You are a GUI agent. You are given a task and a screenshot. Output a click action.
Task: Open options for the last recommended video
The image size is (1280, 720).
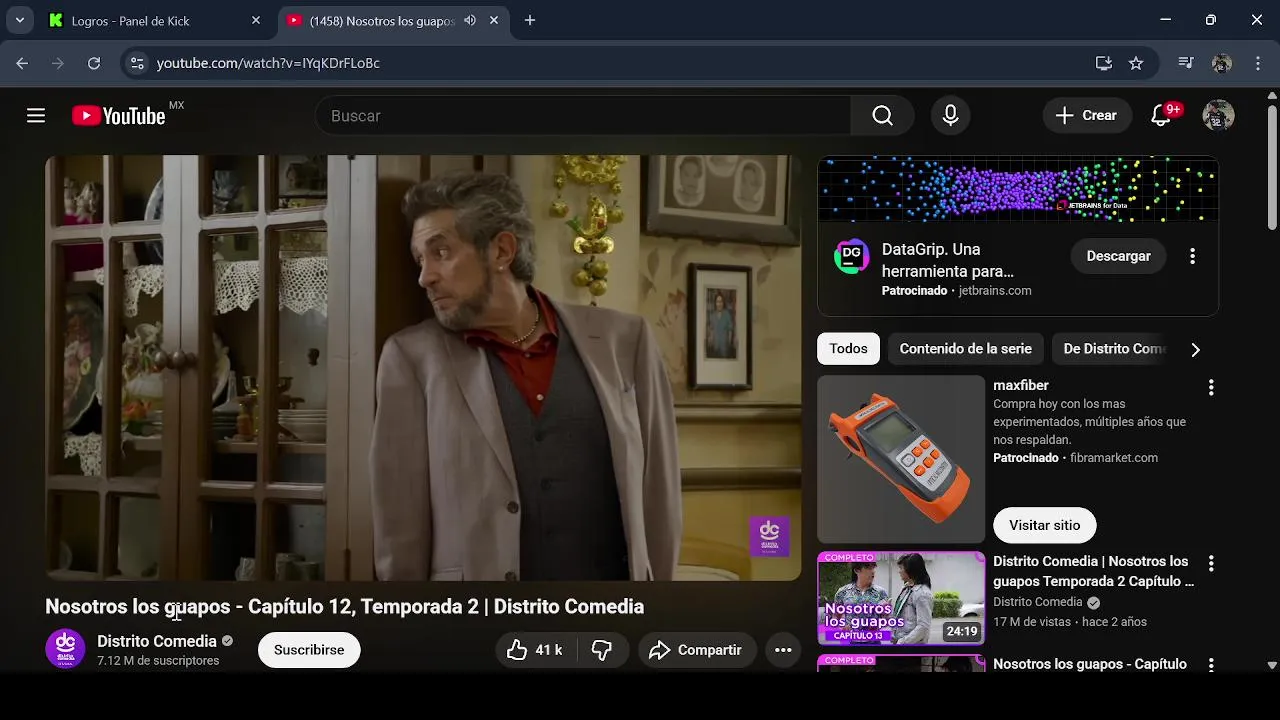[1211, 665]
